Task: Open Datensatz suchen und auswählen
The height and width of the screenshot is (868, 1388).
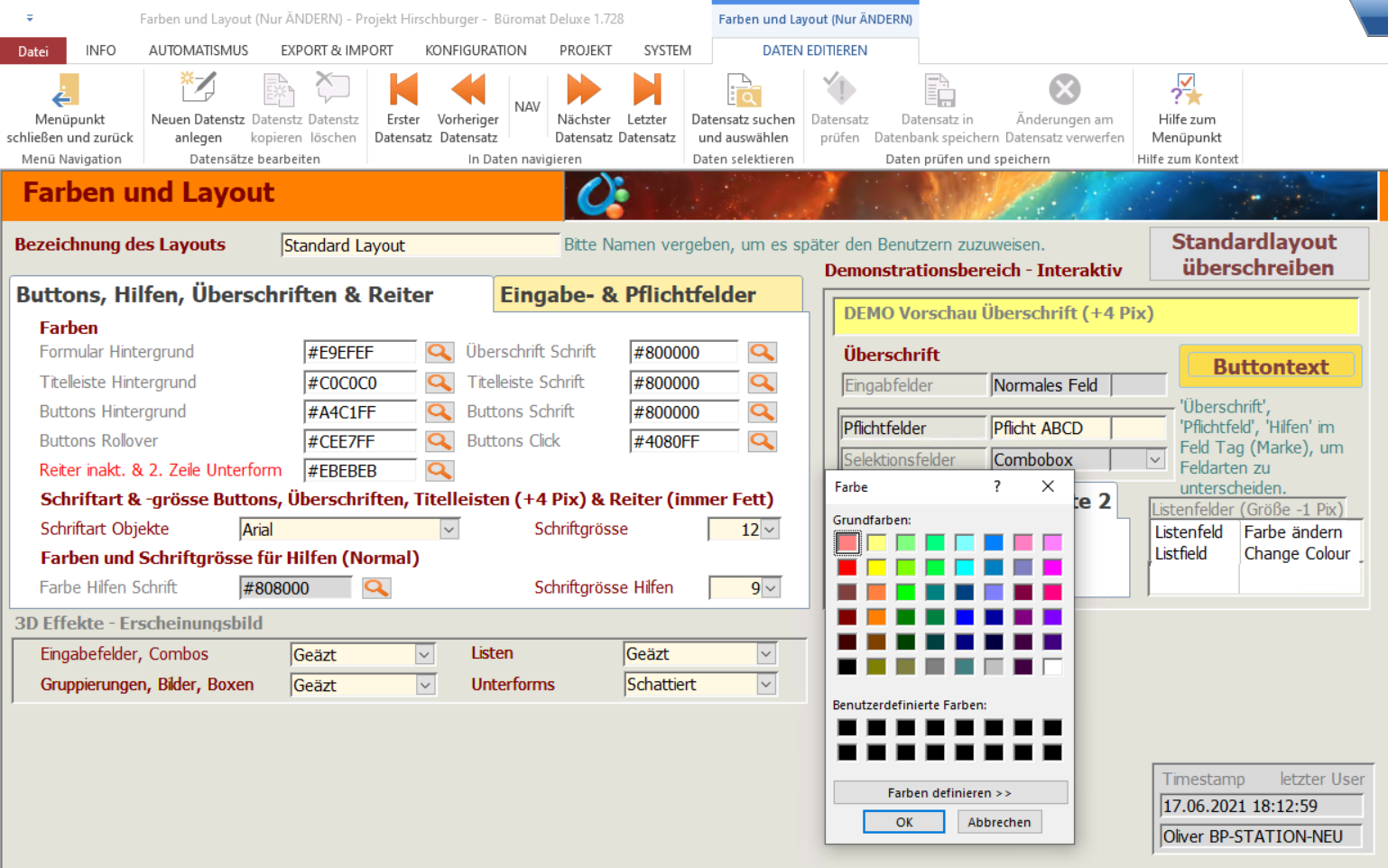Action: tap(743, 91)
